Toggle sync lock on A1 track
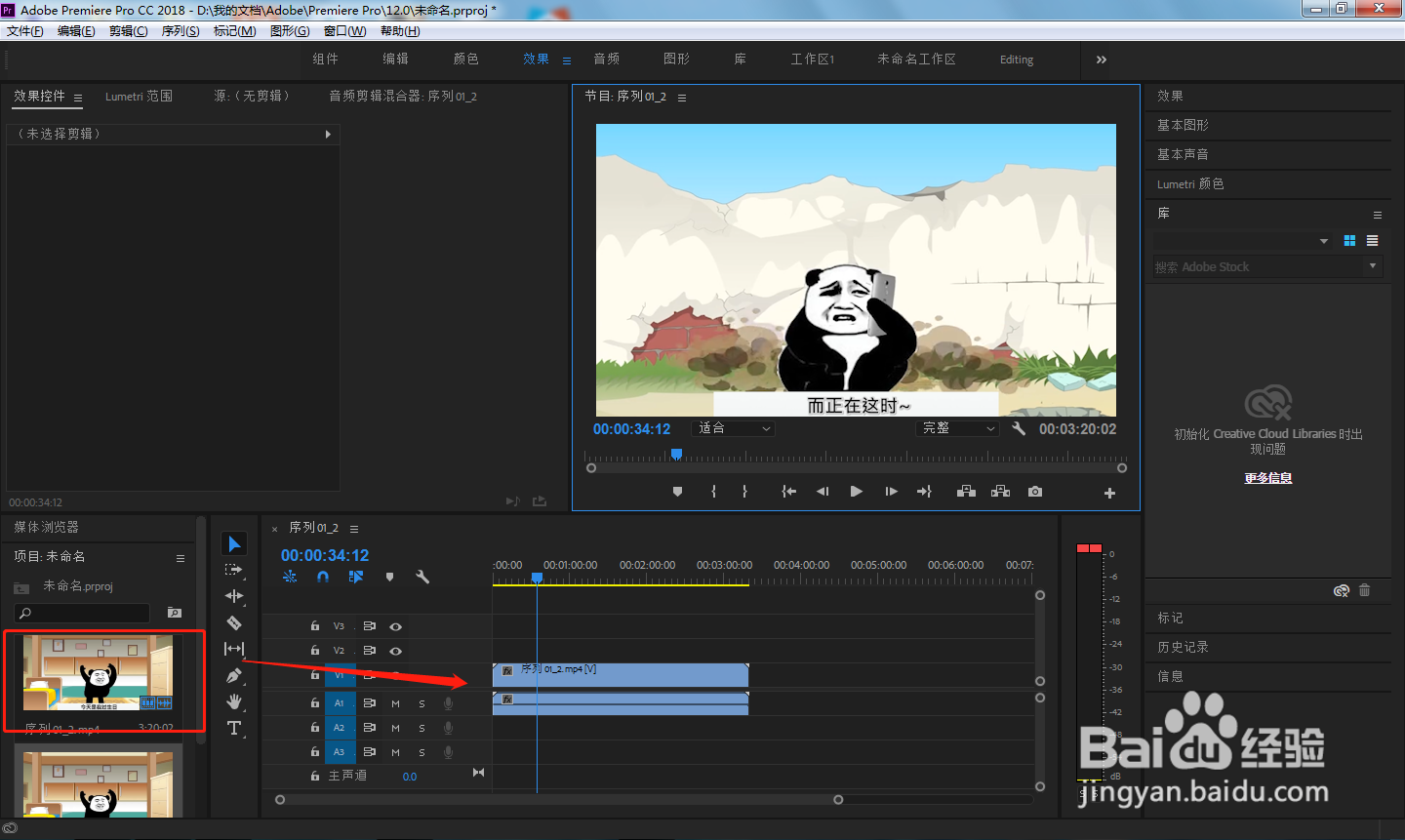The image size is (1405, 840). (369, 703)
